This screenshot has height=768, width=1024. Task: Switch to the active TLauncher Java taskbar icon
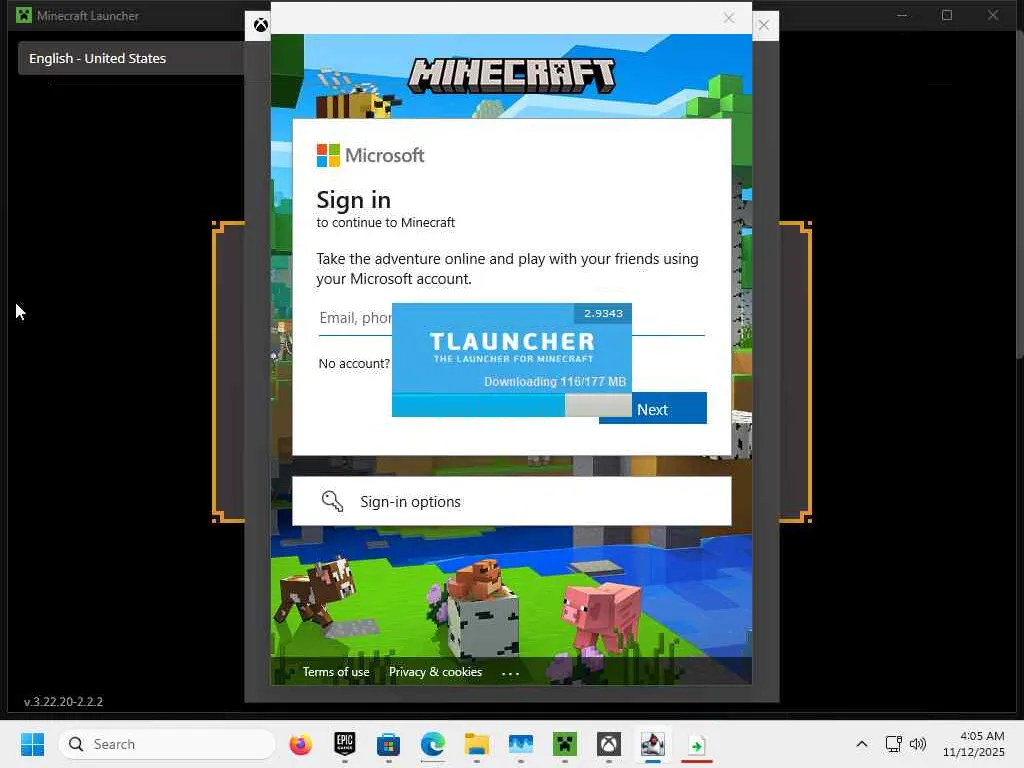(x=652, y=744)
